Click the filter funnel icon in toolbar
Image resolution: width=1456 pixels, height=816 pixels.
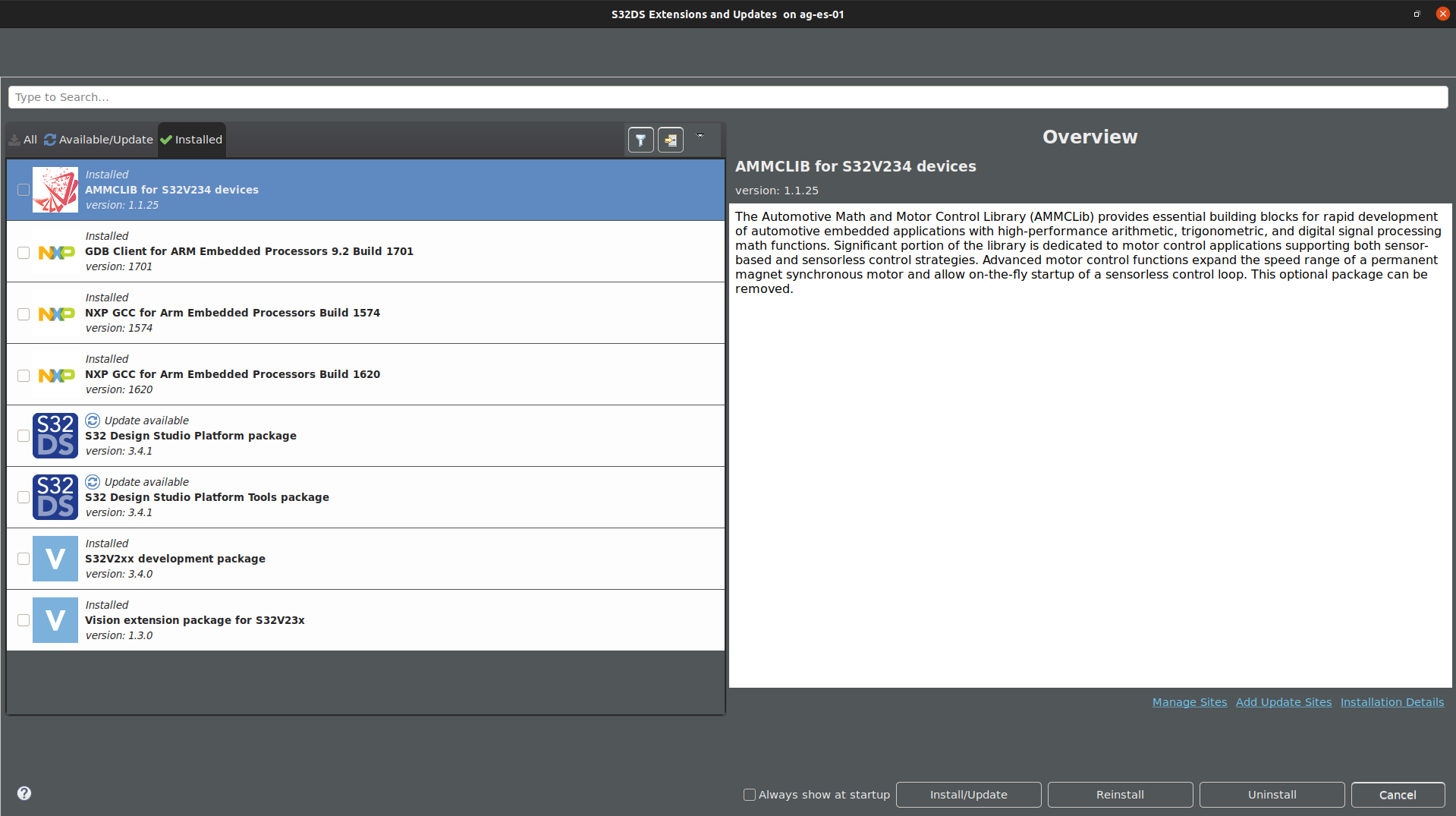[x=640, y=140]
